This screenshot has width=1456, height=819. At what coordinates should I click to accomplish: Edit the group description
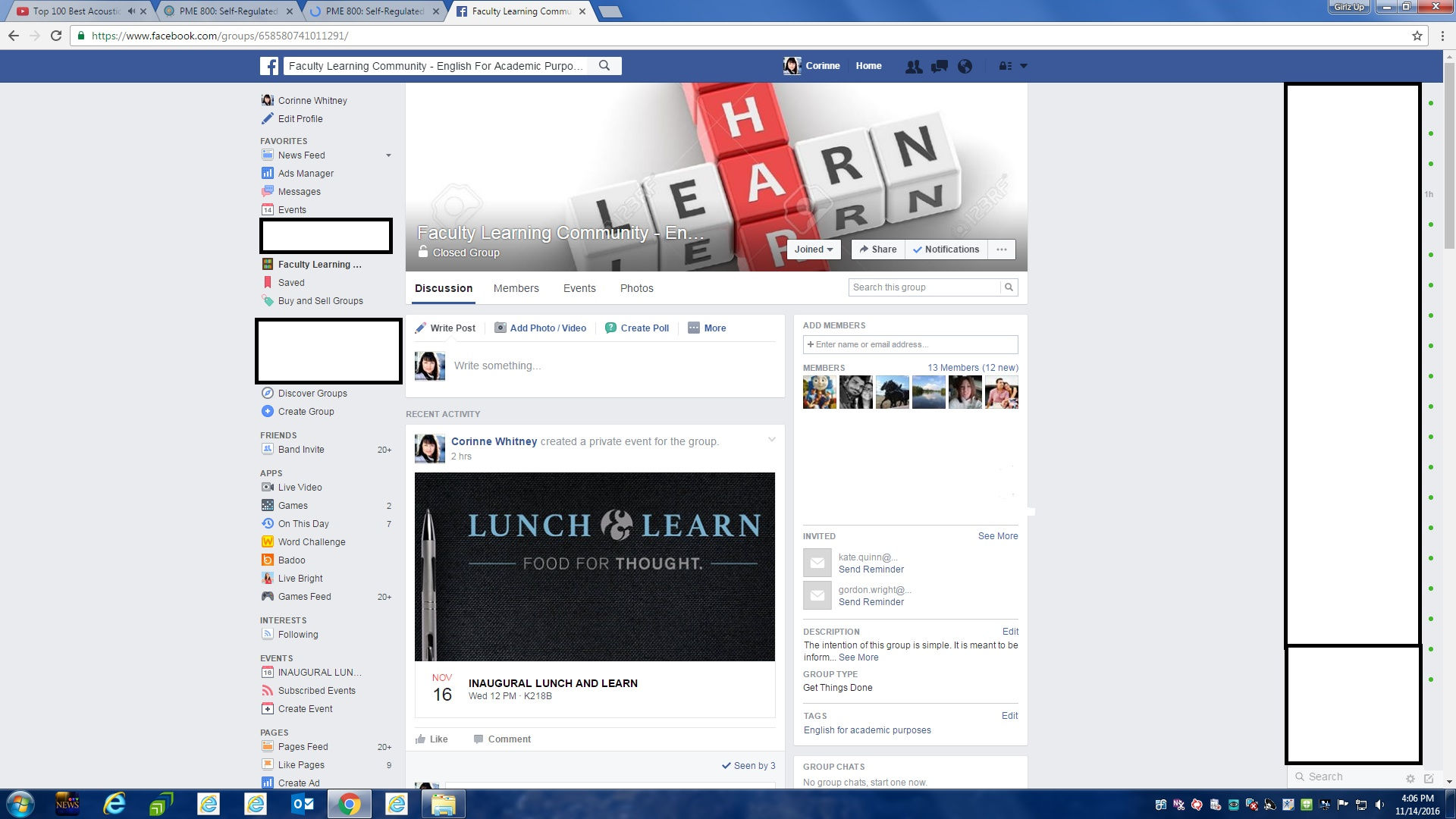1010,632
